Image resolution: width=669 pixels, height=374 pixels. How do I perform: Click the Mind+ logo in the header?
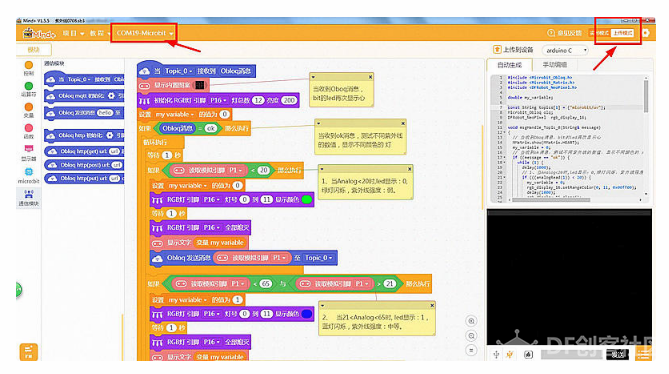[x=39, y=33]
